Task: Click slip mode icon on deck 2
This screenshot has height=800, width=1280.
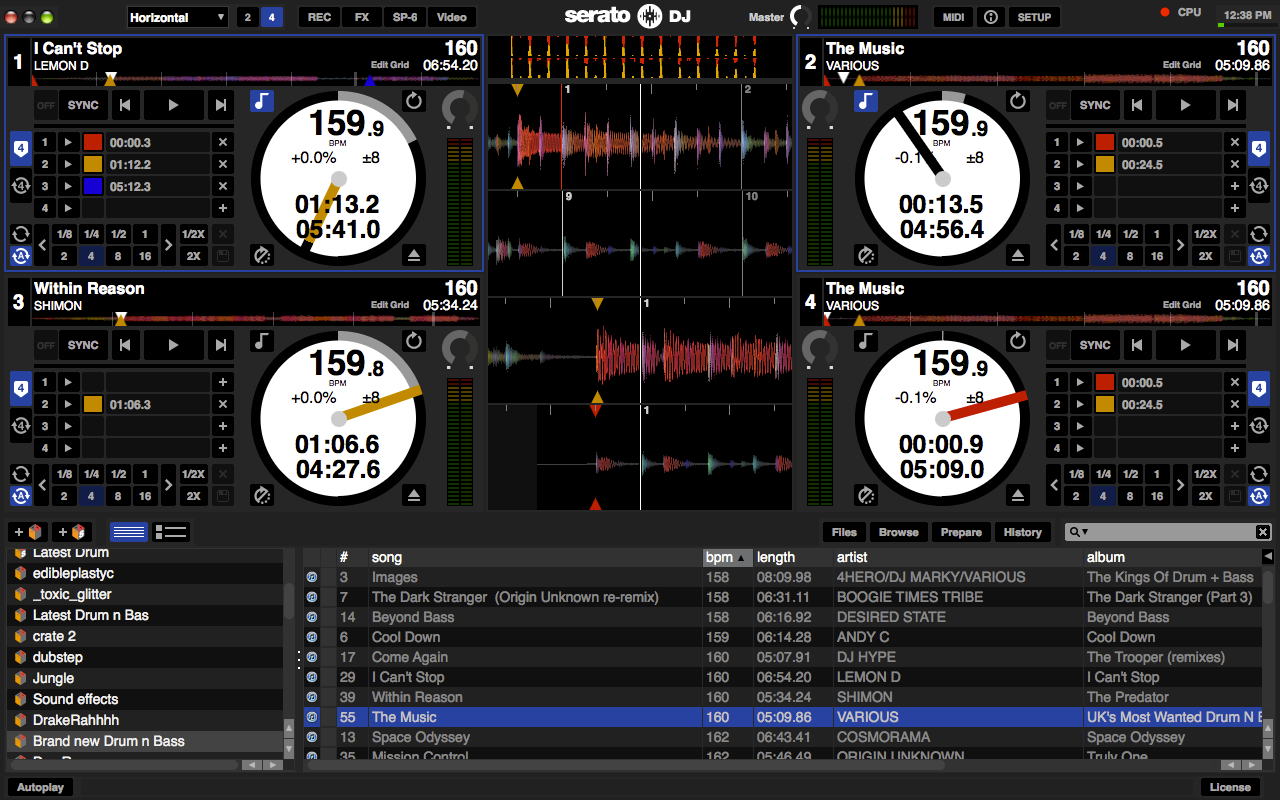Action: [866, 256]
